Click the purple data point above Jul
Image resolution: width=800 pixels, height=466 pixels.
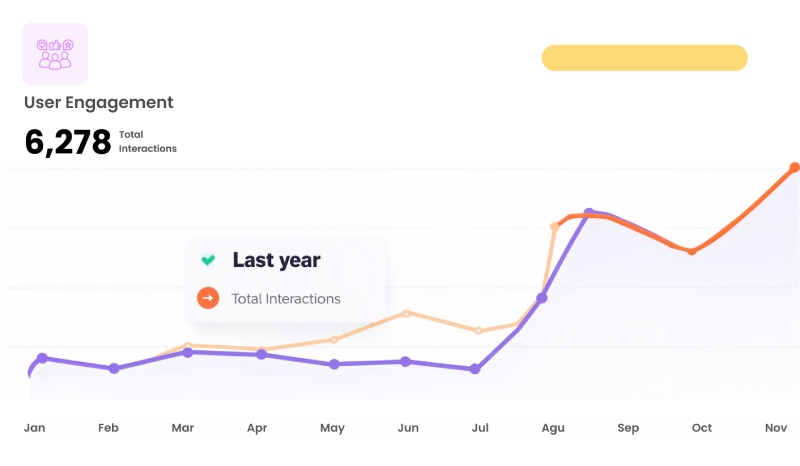[475, 369]
